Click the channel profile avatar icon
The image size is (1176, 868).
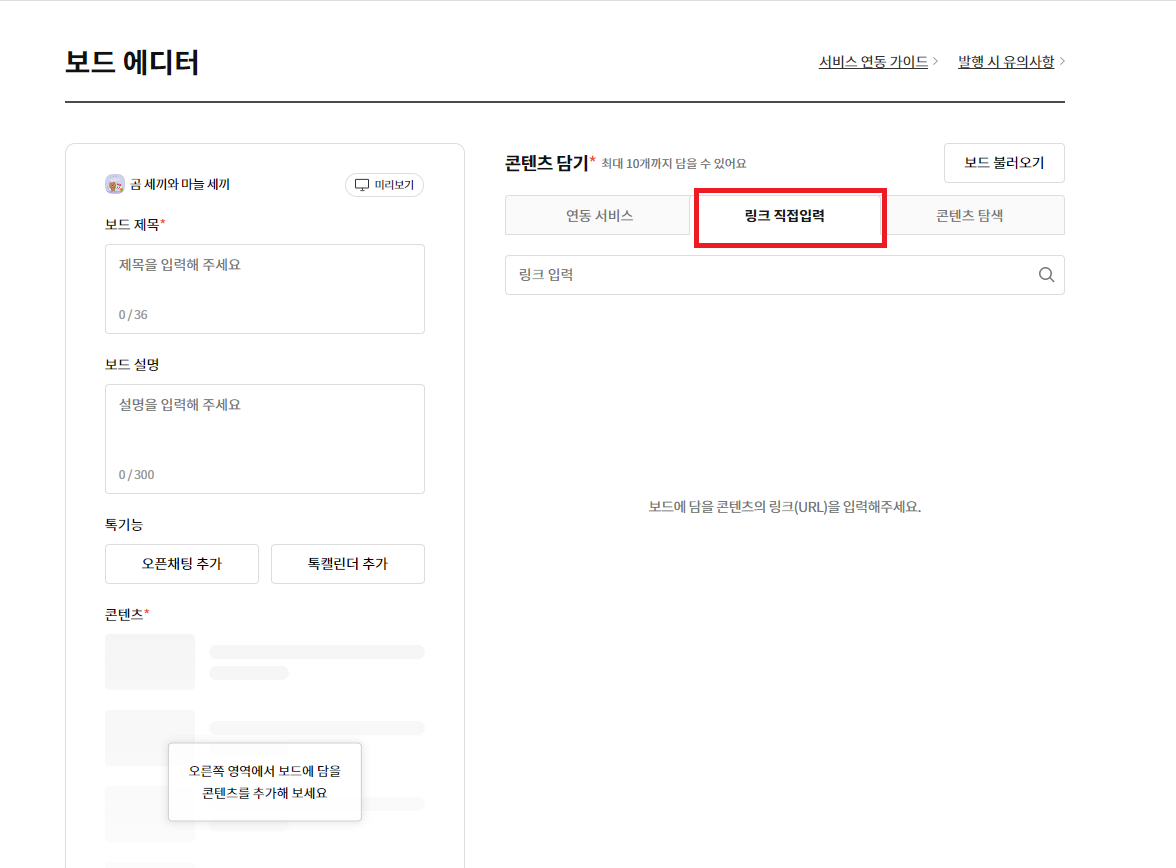[x=115, y=184]
